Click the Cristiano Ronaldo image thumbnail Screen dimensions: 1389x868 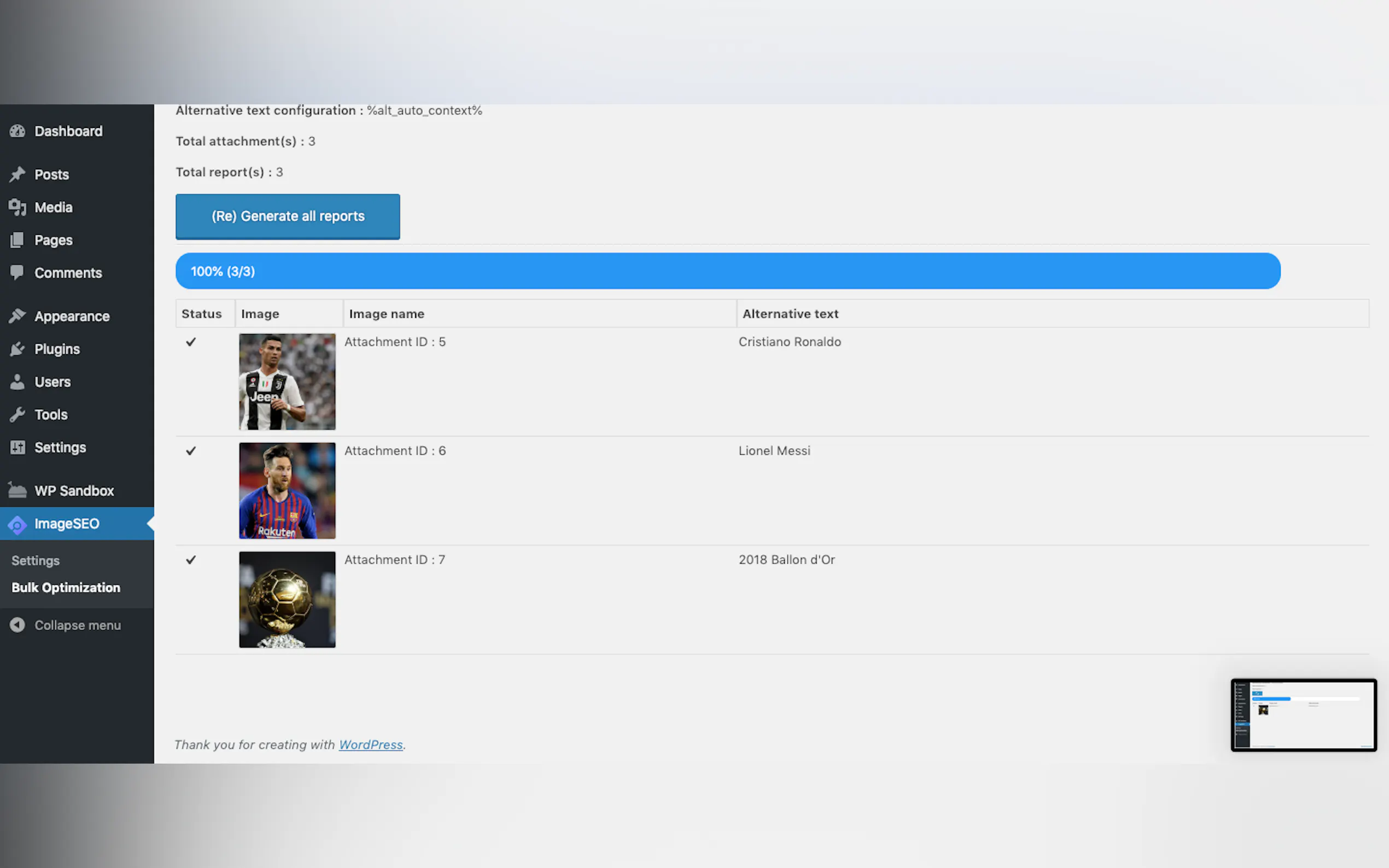(287, 382)
